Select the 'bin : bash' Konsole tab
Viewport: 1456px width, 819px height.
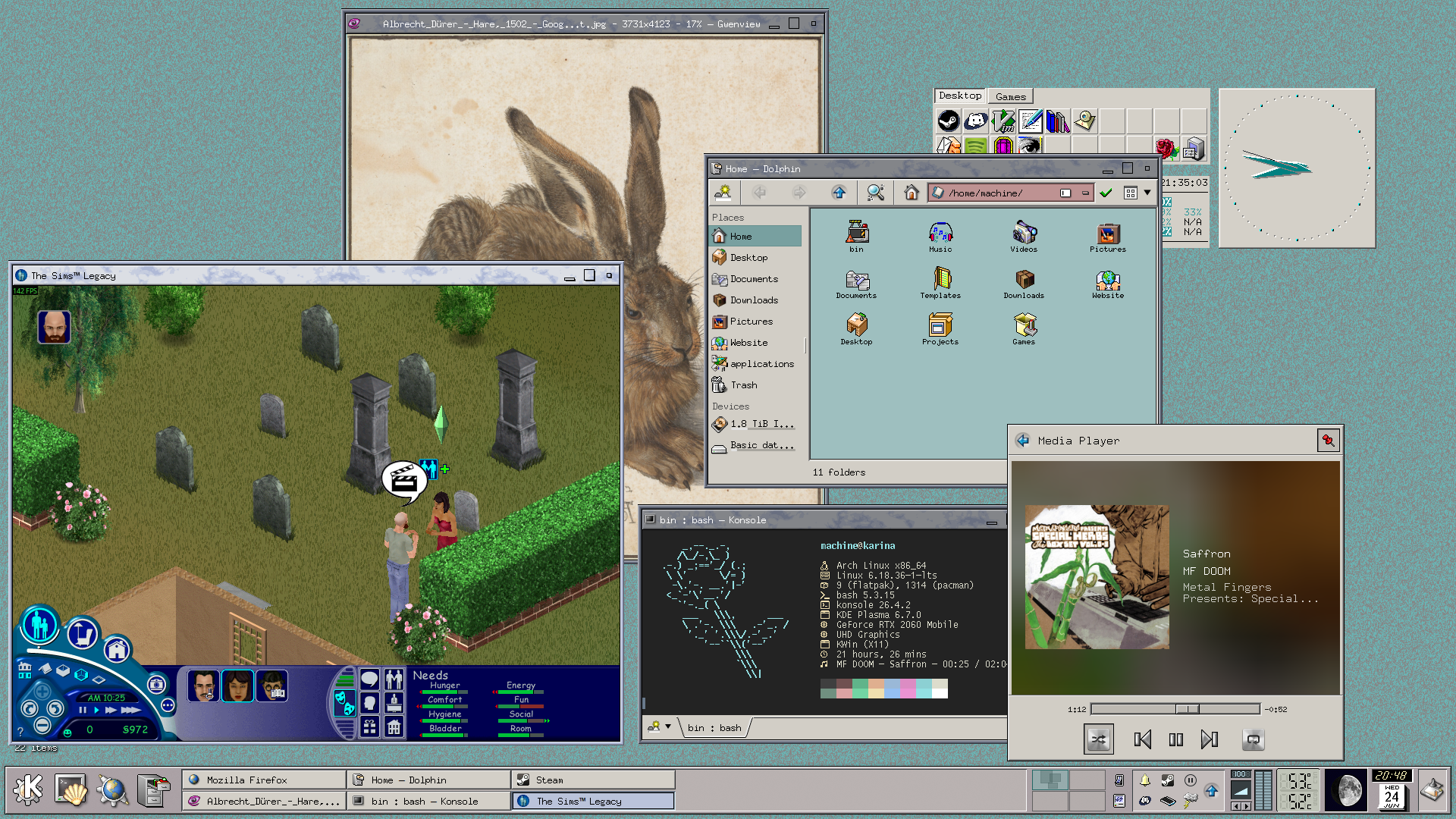714,728
